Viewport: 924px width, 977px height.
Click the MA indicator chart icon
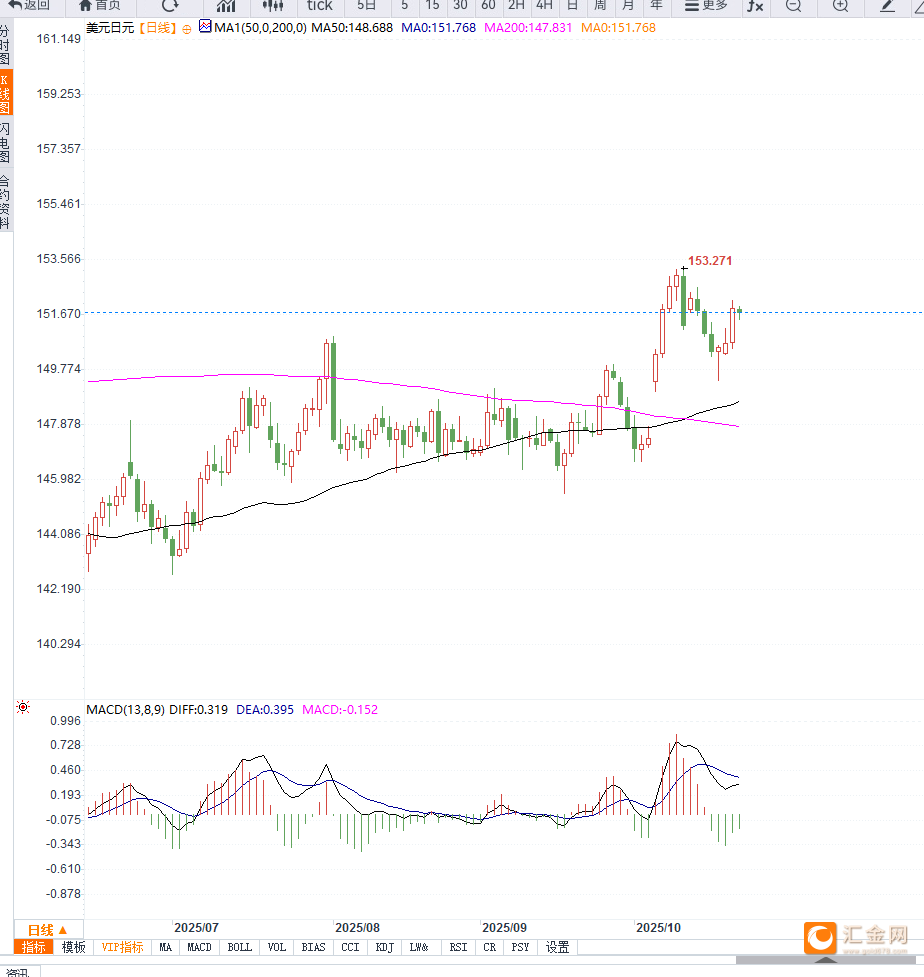tap(205, 27)
